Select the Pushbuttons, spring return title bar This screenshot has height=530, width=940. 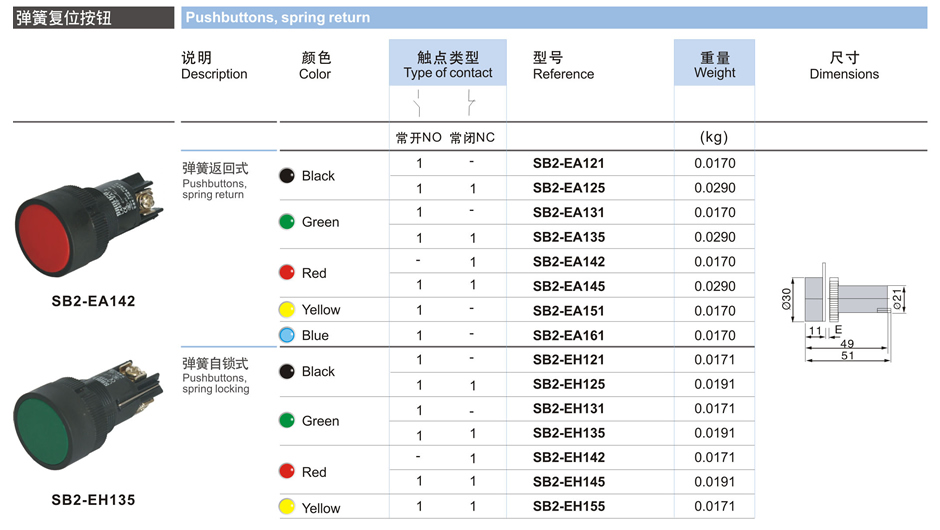coord(555,17)
